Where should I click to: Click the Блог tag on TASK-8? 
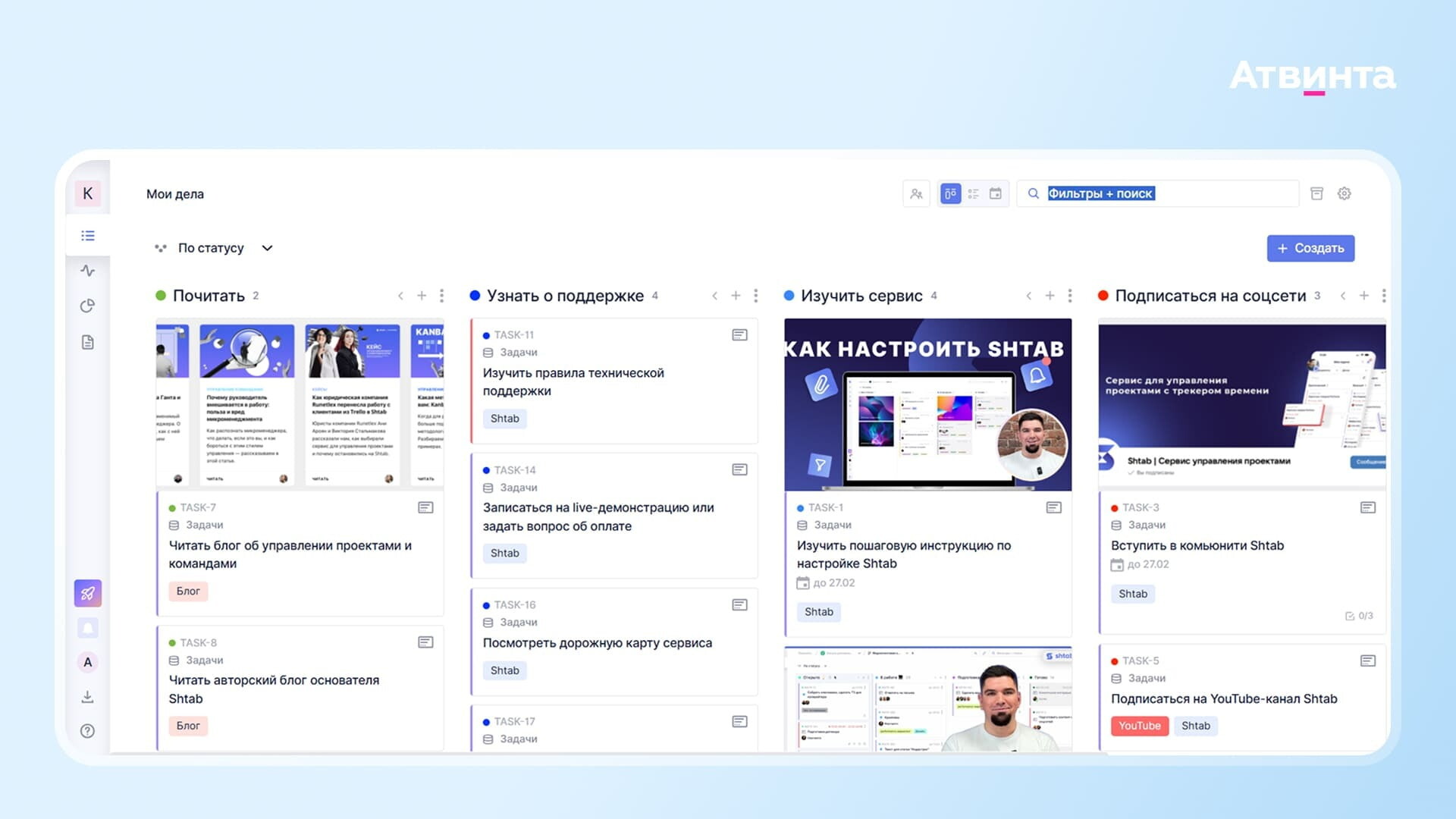coord(188,726)
